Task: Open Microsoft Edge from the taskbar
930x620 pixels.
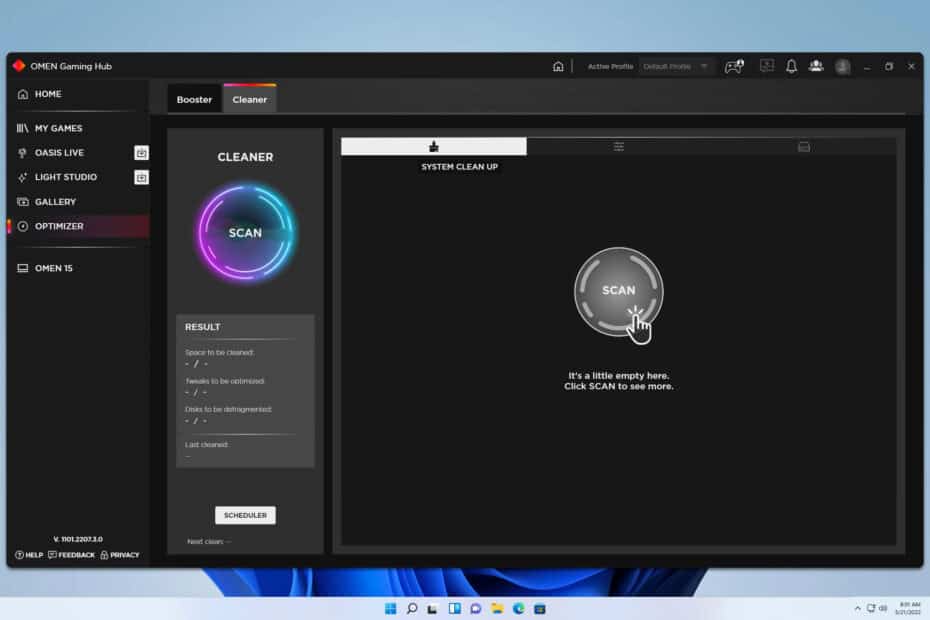Action: (518, 608)
